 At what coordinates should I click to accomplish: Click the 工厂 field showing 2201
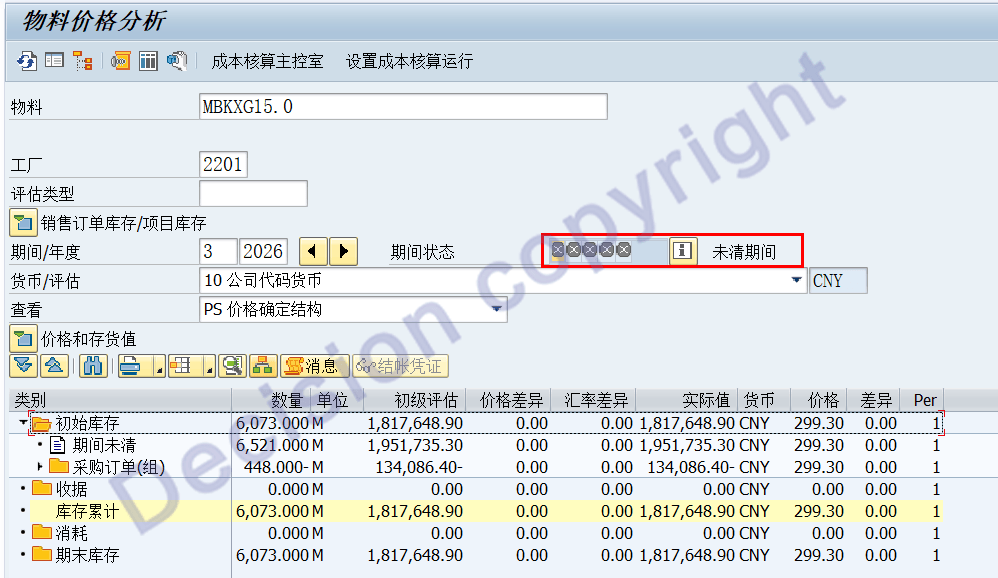(223, 164)
